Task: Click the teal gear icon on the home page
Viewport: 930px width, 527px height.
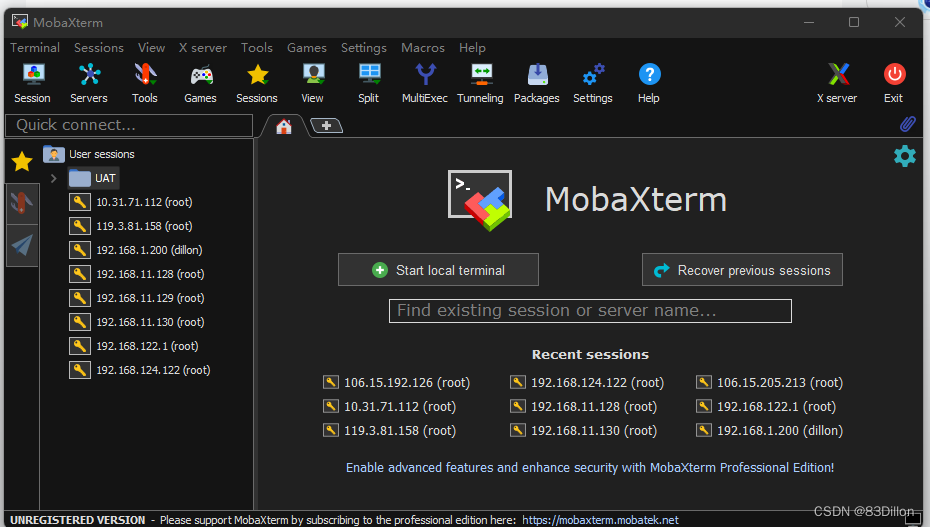Action: click(904, 156)
